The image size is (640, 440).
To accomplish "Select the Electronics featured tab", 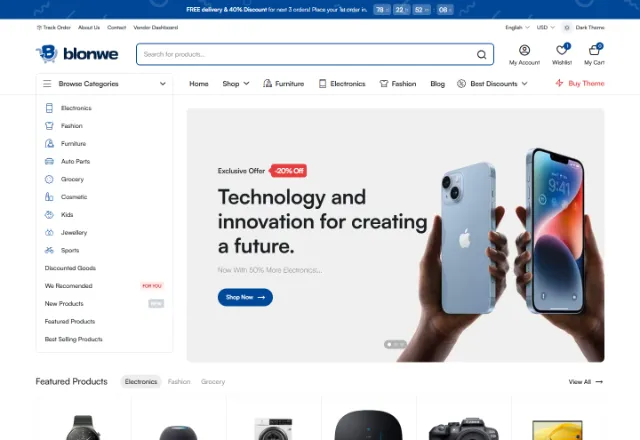I will pos(141,382).
